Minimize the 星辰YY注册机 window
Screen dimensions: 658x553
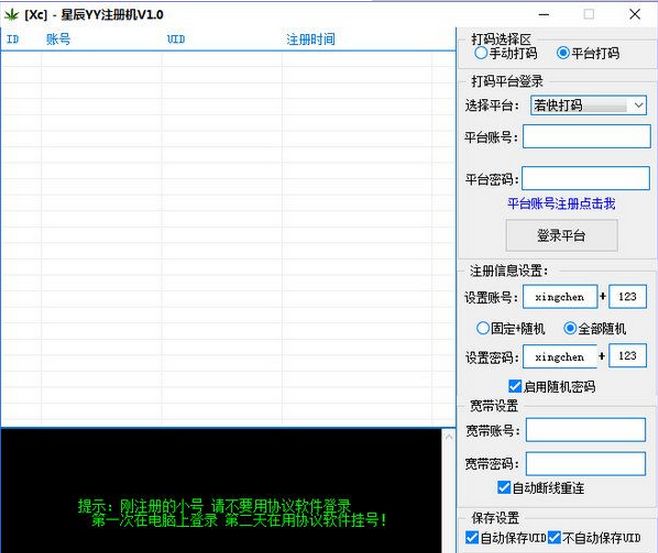coord(544,15)
